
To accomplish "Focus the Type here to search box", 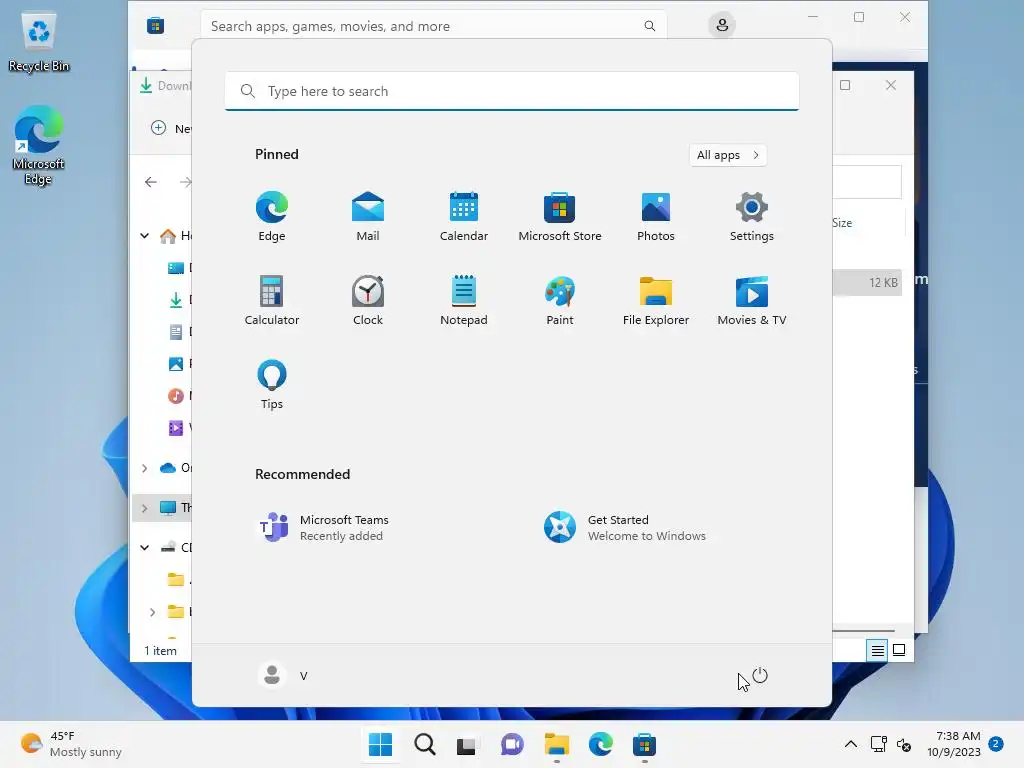I will click(x=511, y=91).
